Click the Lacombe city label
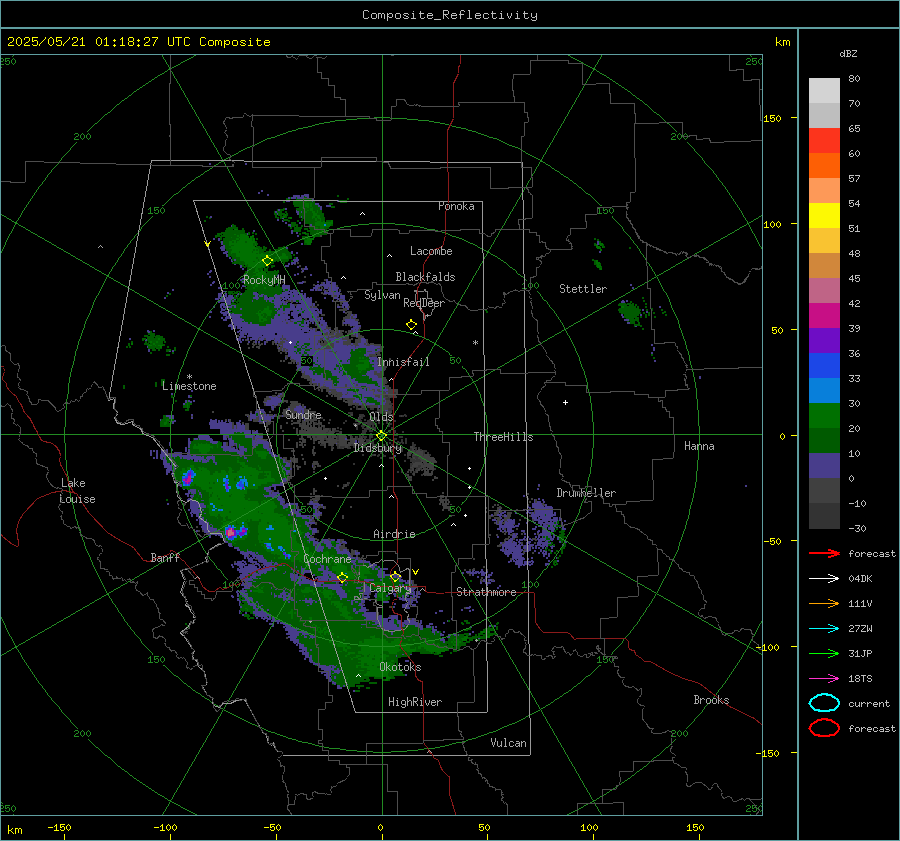Viewport: 900px width, 841px height. coord(431,251)
